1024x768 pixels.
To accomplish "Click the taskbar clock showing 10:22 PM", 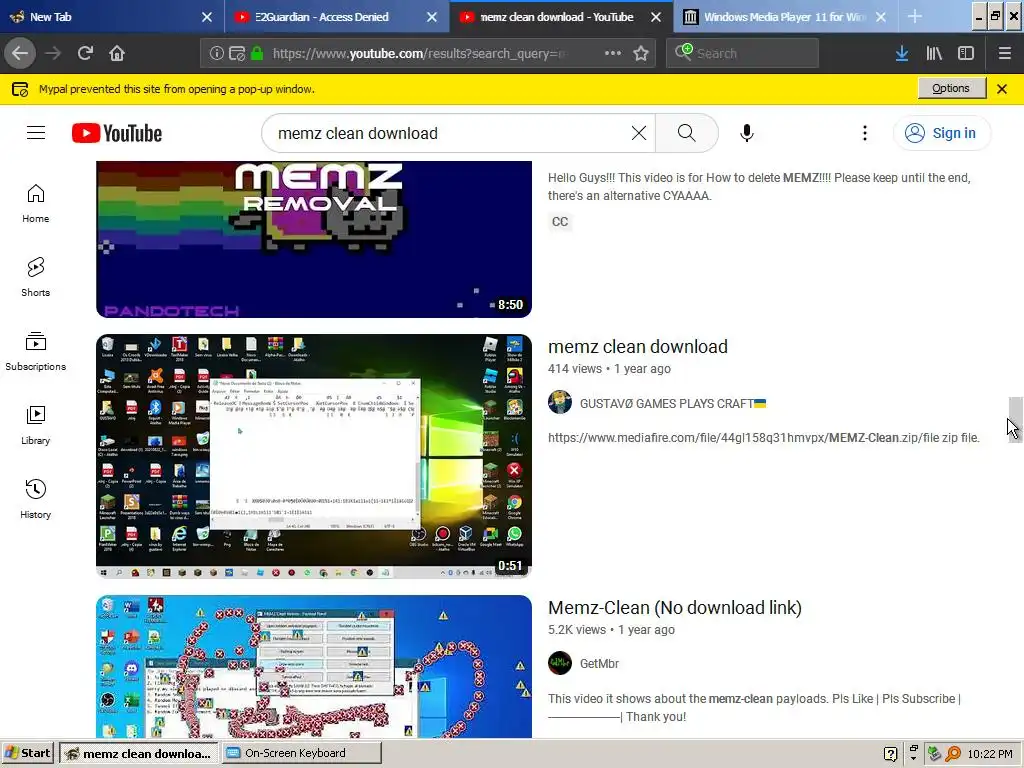I will [x=990, y=754].
